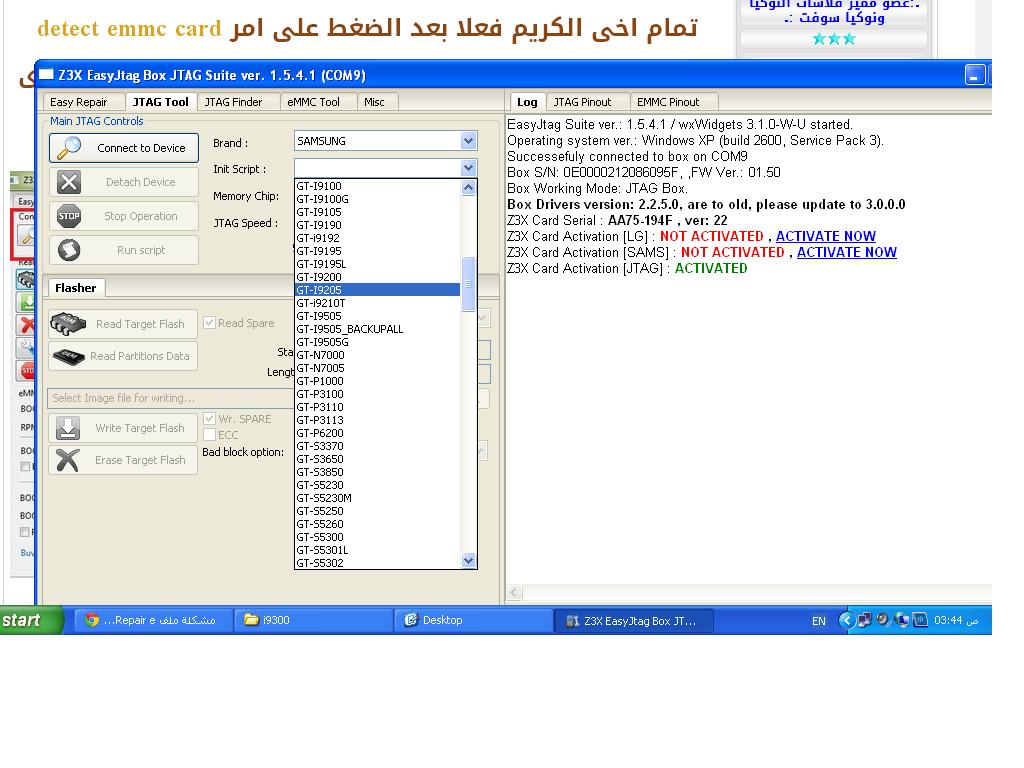Screen dimensions: 1024x768
Task: Click the Erase Target Flash cross icon
Action: coord(68,460)
